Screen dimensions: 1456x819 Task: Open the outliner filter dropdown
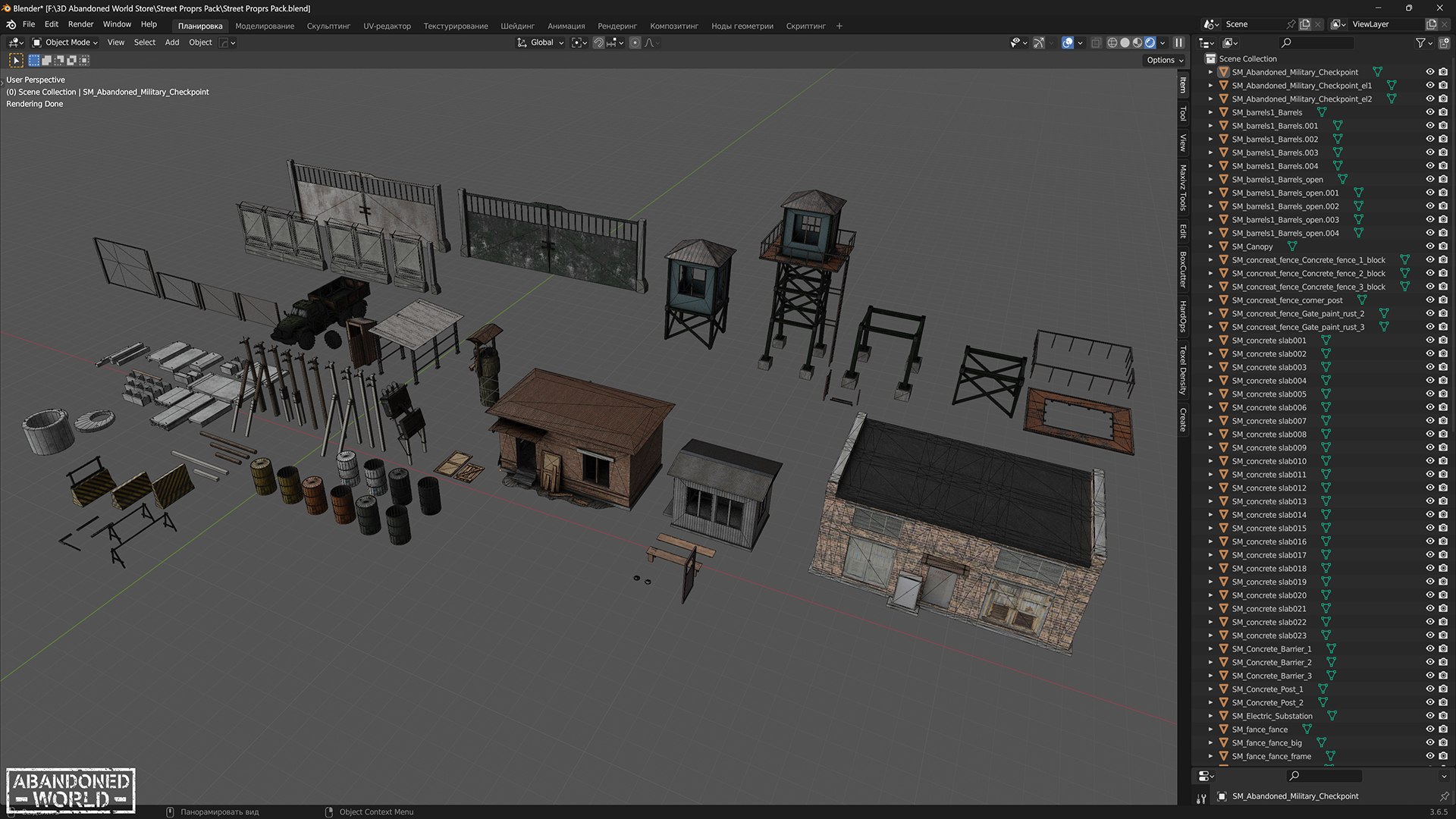pos(1423,43)
